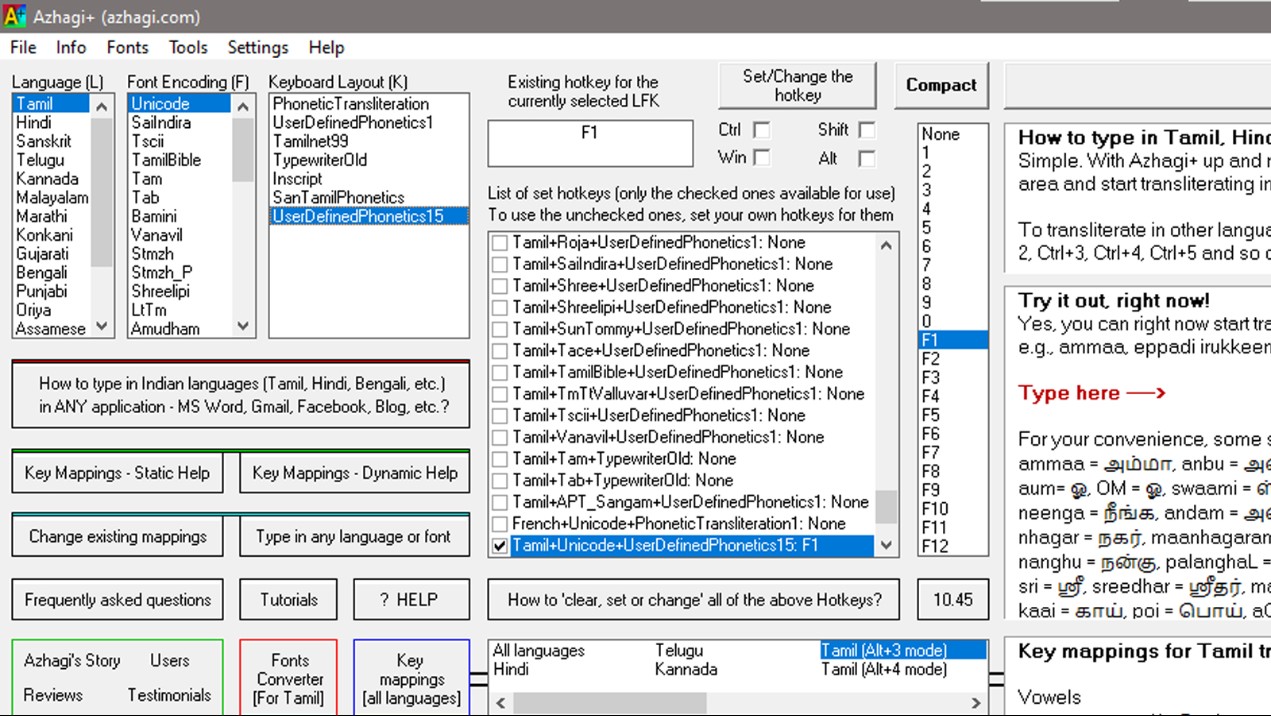The width and height of the screenshot is (1271, 716).
Task: Select Shreelipi in Font Encoding list
Action: (x=181, y=292)
